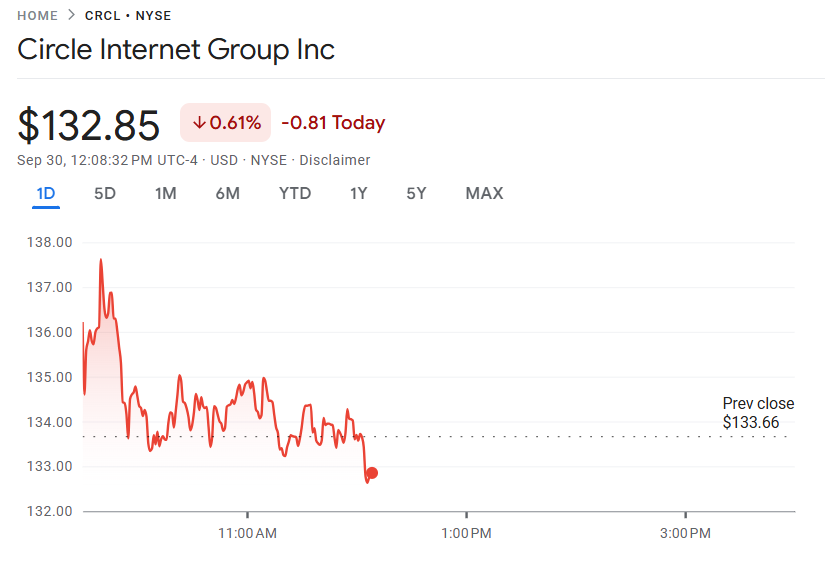Switch chart to 6M range

227,193
